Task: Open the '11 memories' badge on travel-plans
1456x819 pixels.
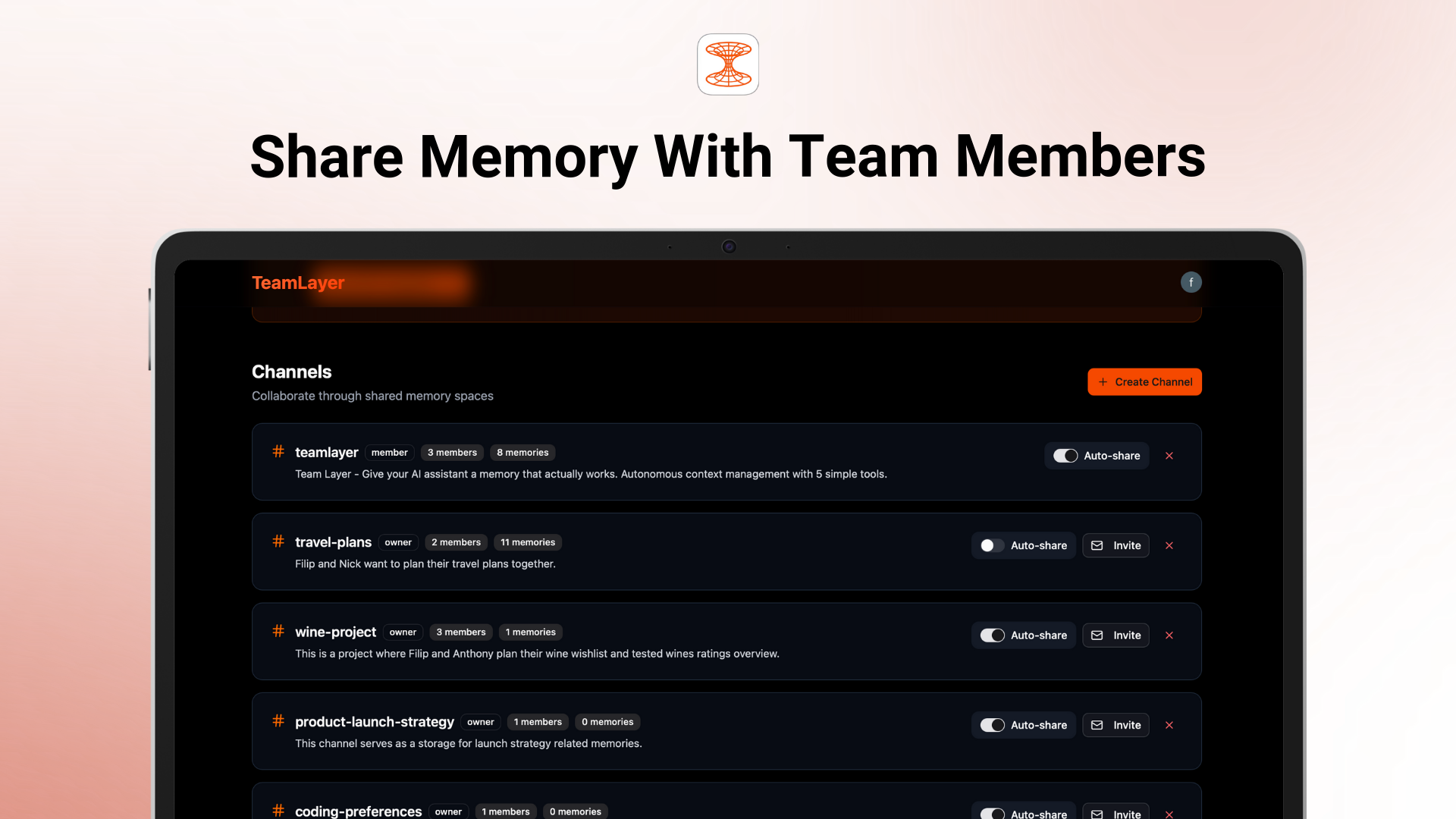Action: pyautogui.click(x=528, y=542)
